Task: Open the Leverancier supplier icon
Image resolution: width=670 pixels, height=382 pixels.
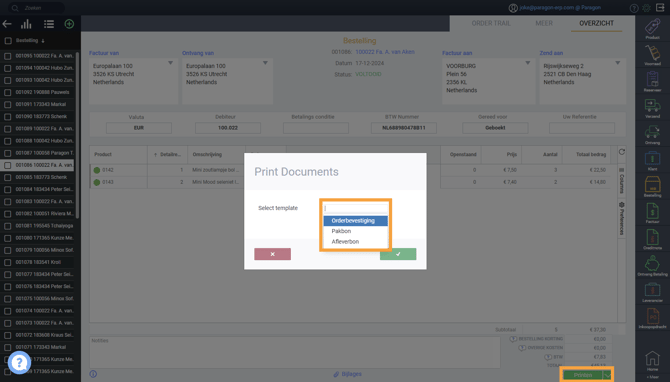Action: click(652, 290)
